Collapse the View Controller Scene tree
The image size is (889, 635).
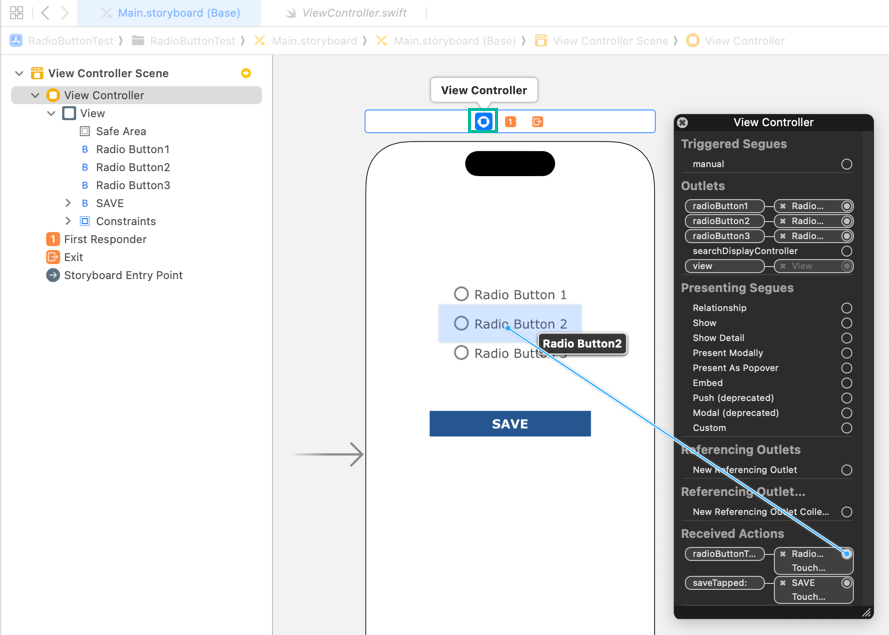(19, 73)
